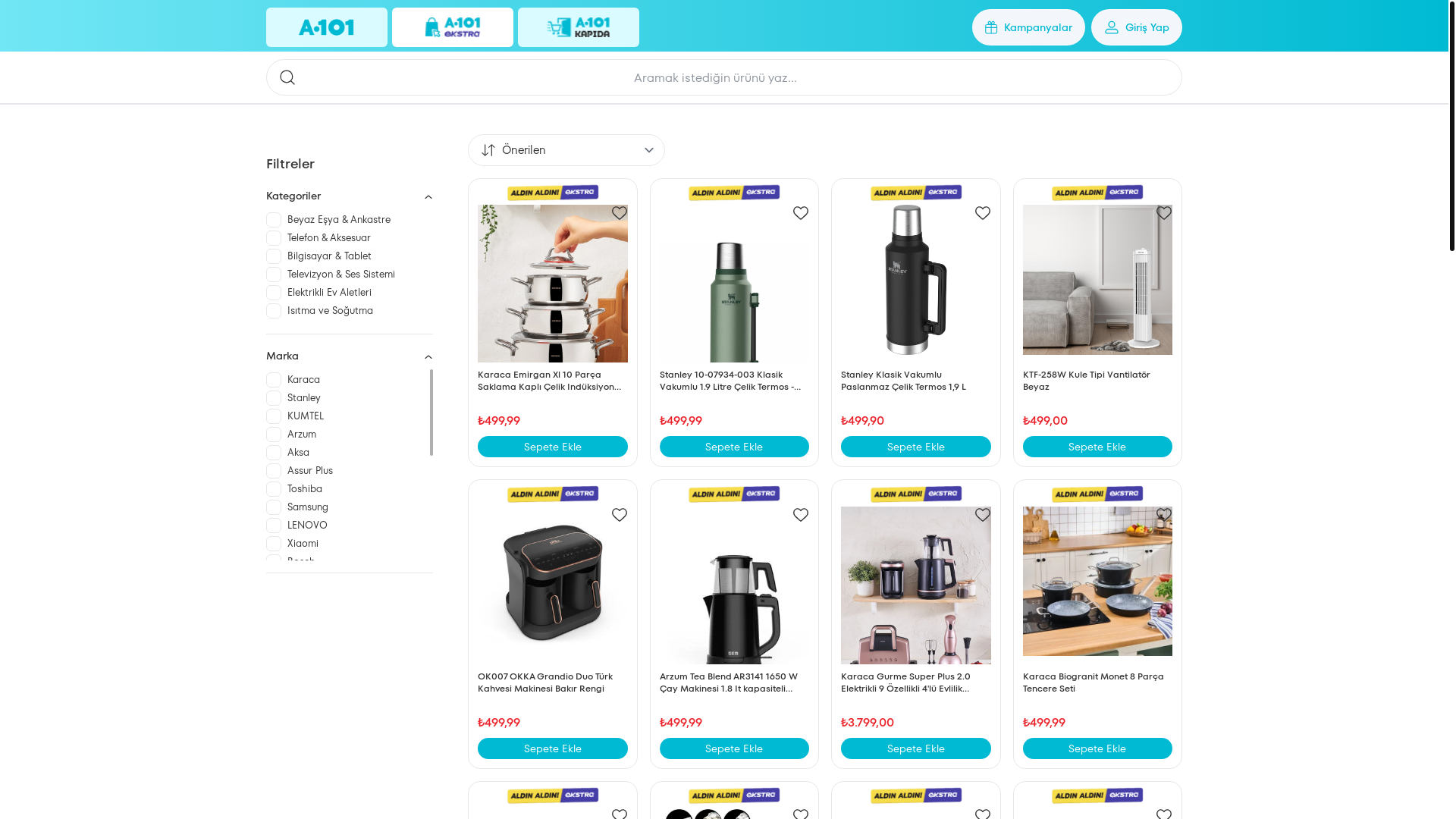Collapse the Marka filter section

pyautogui.click(x=428, y=357)
